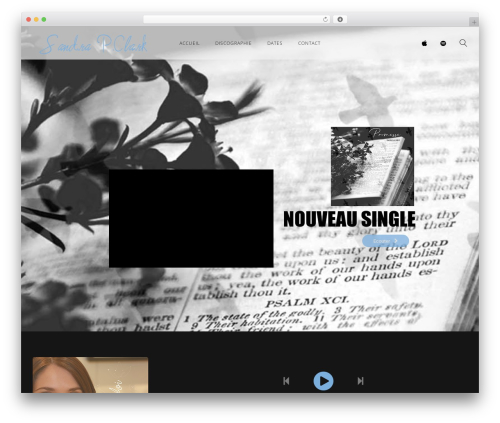Open the search magnifier icon
Image resolution: width=500 pixels, height=423 pixels.
[x=463, y=43]
